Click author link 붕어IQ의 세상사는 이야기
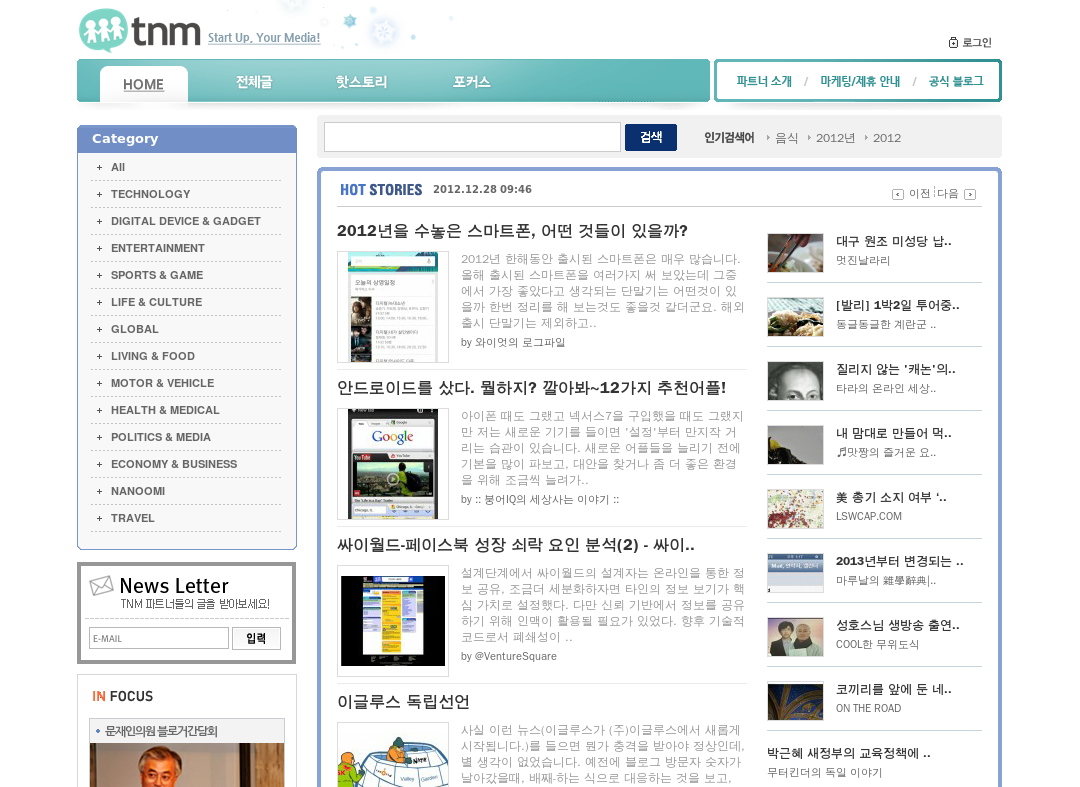Viewport: 1080px width, 787px height. 547,499
